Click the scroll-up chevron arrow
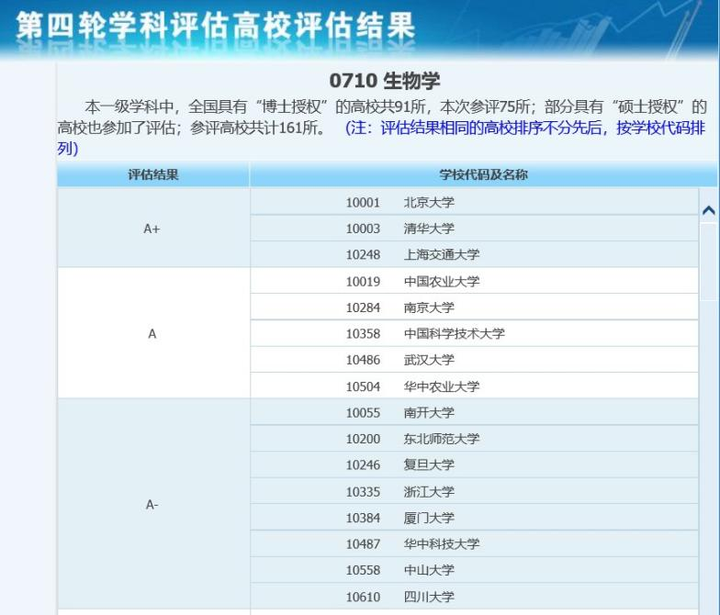720x615 pixels. coord(709,210)
